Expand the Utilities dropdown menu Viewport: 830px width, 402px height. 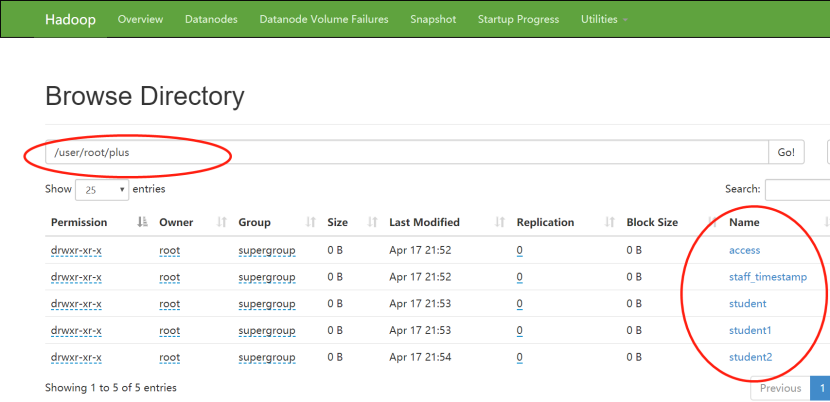[604, 20]
